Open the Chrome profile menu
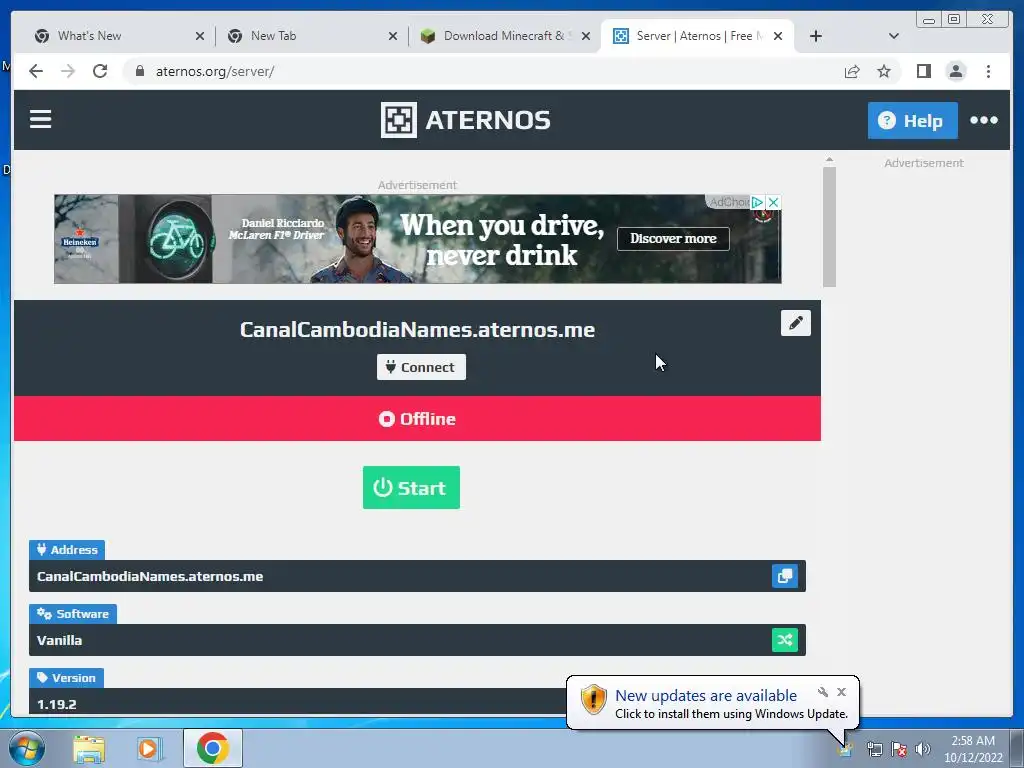 tap(955, 71)
